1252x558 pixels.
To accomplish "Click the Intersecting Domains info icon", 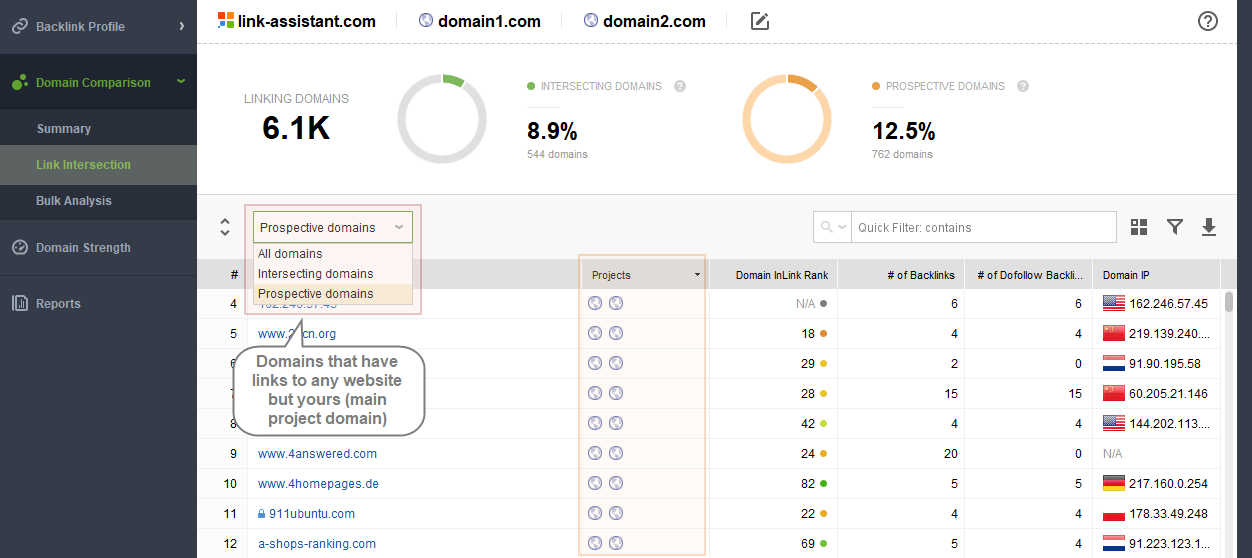I will click(680, 86).
